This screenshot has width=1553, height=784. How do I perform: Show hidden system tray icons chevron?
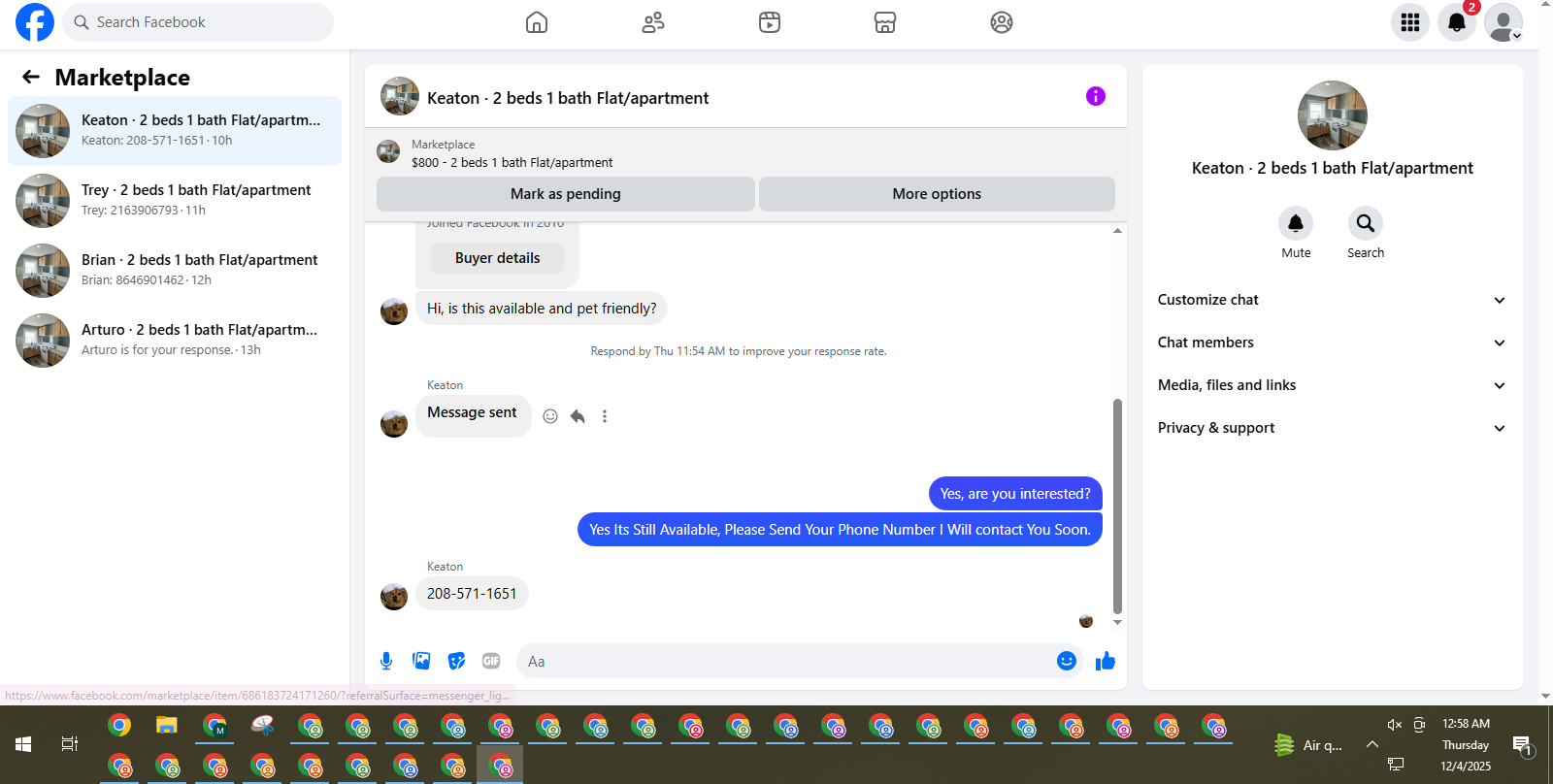click(1372, 744)
